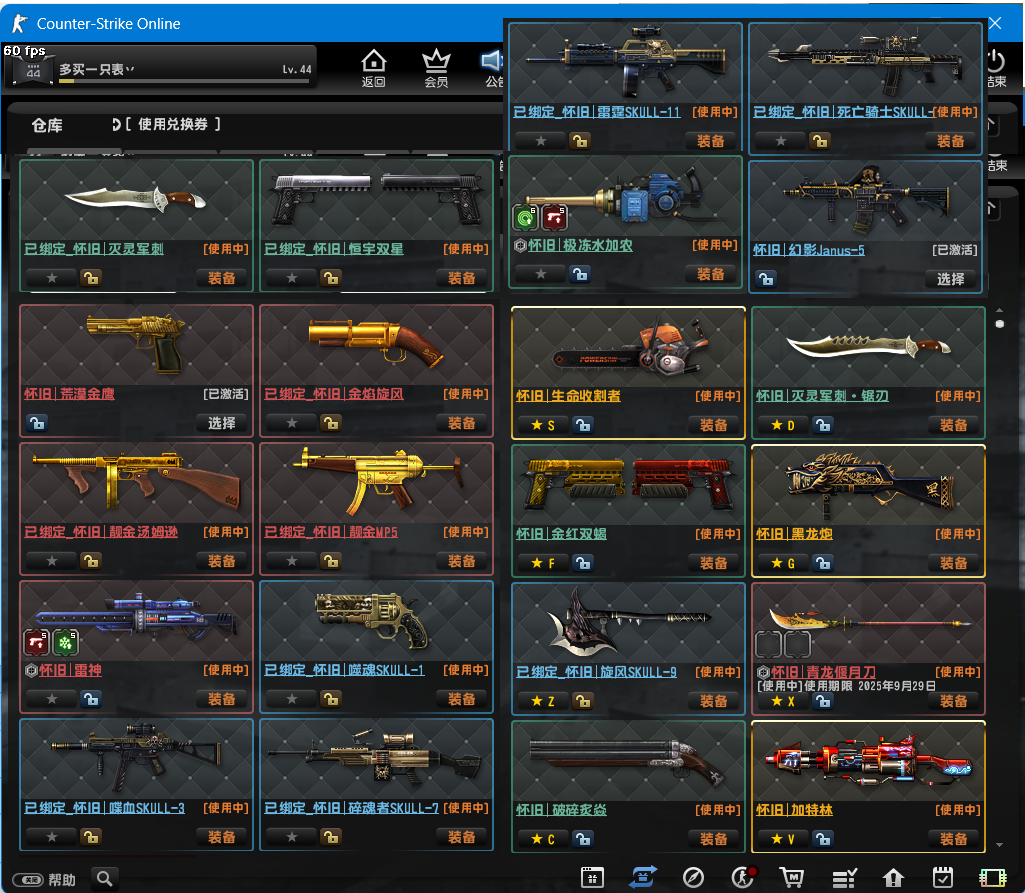Expand the 多买一只表 username dropdown arrow
The width and height of the screenshot is (1025, 893).
pyautogui.click(x=131, y=69)
